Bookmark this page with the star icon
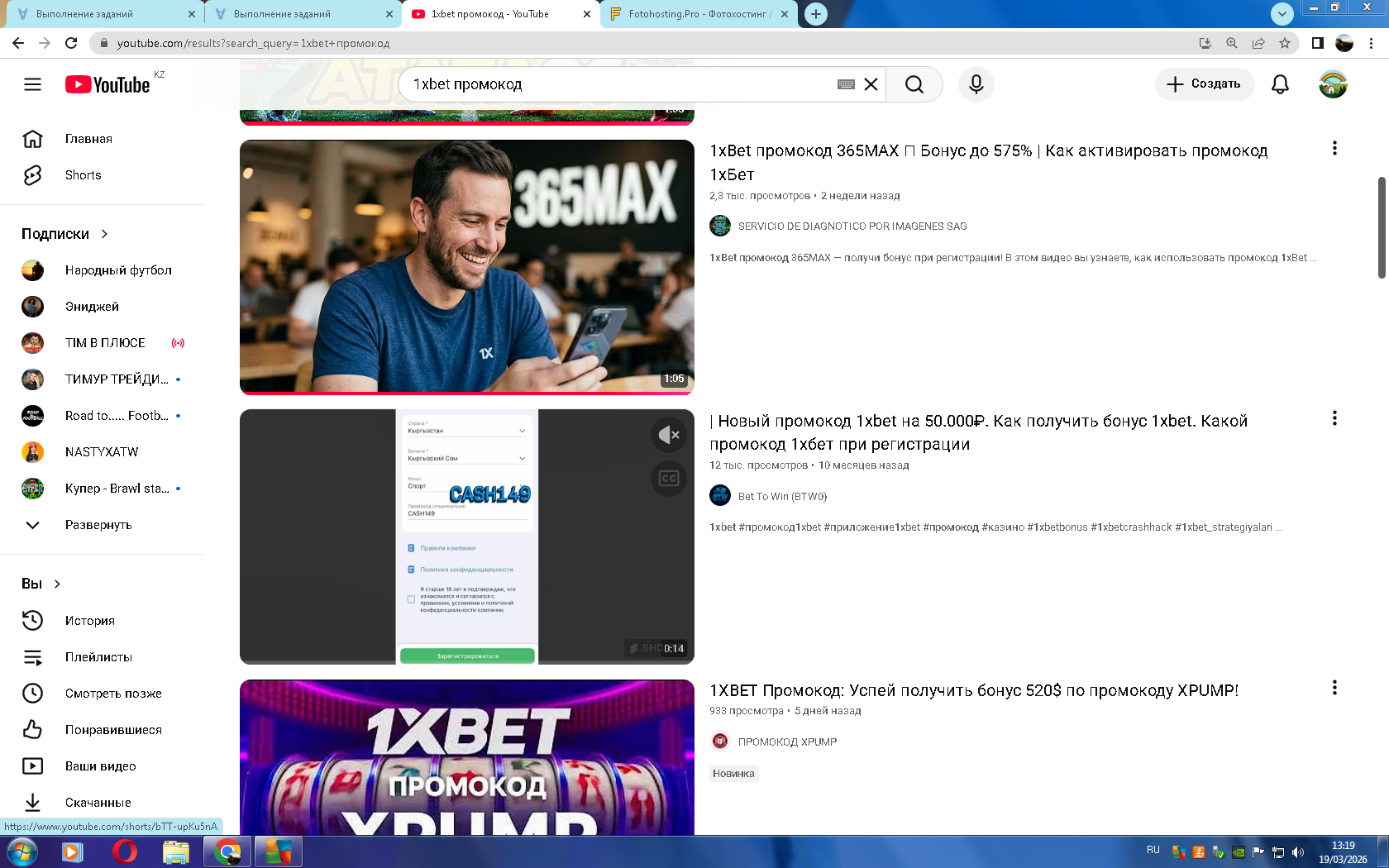The width and height of the screenshot is (1389, 868). [1284, 43]
